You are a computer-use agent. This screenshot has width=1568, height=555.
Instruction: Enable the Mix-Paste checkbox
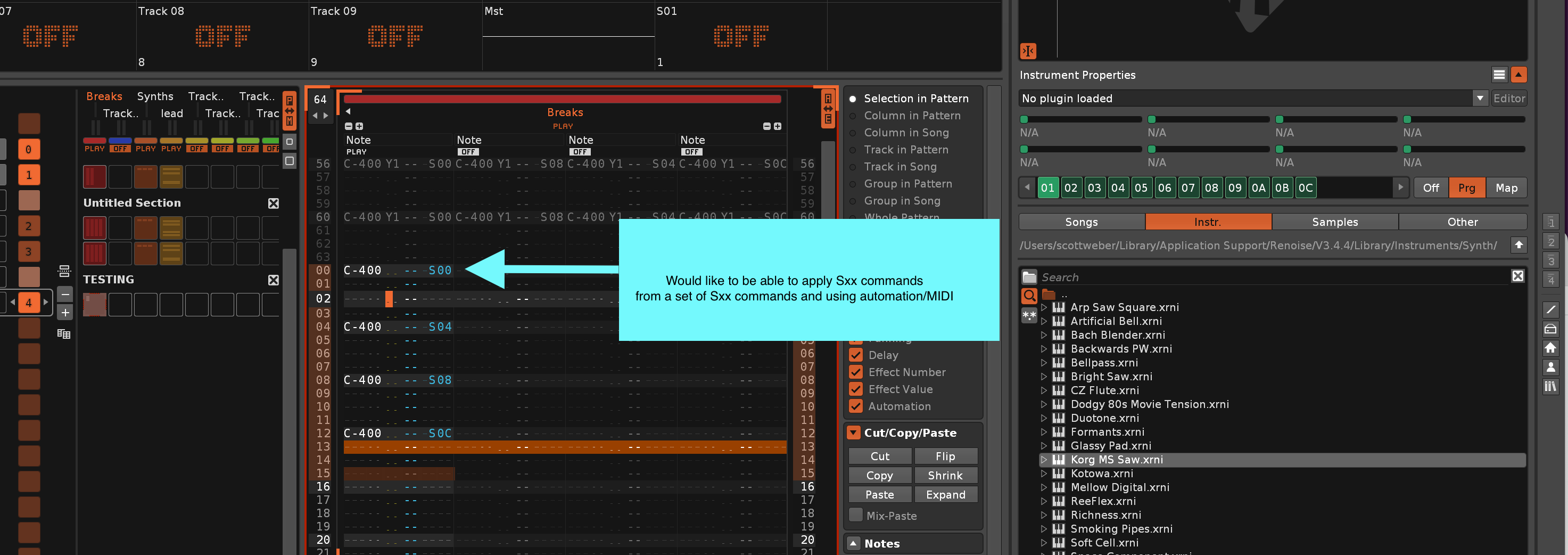point(855,515)
